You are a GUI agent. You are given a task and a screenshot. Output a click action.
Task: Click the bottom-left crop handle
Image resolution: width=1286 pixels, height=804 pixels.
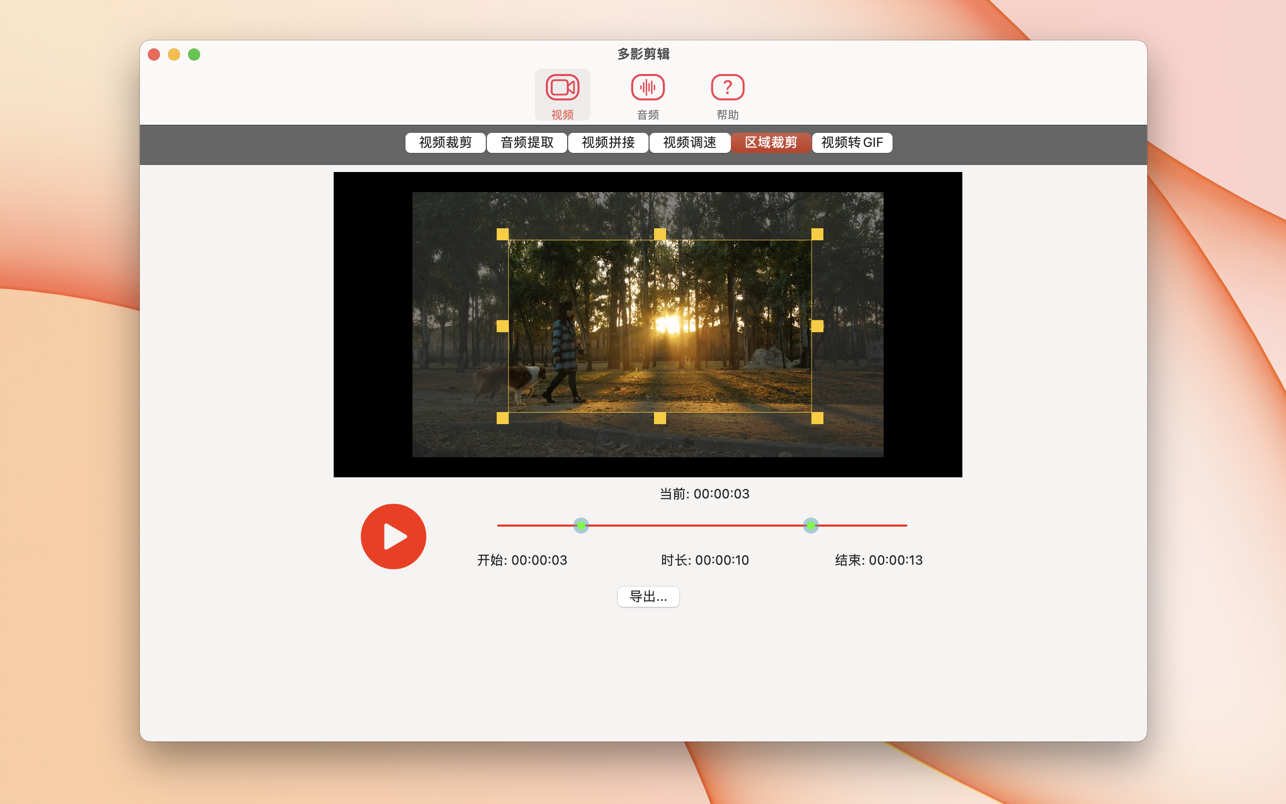503,418
